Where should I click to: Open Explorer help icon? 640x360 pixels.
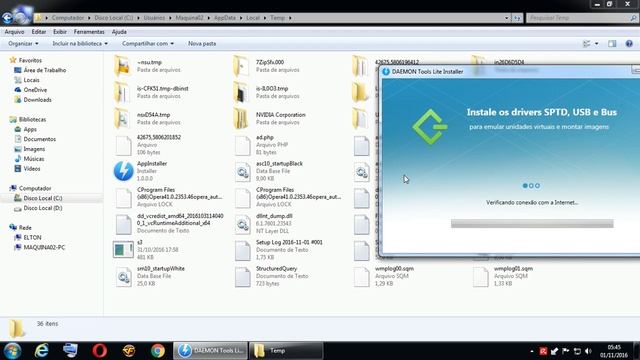click(629, 44)
